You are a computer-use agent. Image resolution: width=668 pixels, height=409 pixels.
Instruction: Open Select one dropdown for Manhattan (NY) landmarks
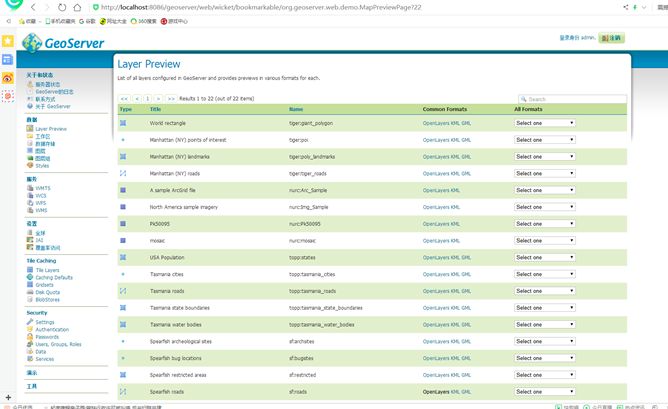[544, 157]
